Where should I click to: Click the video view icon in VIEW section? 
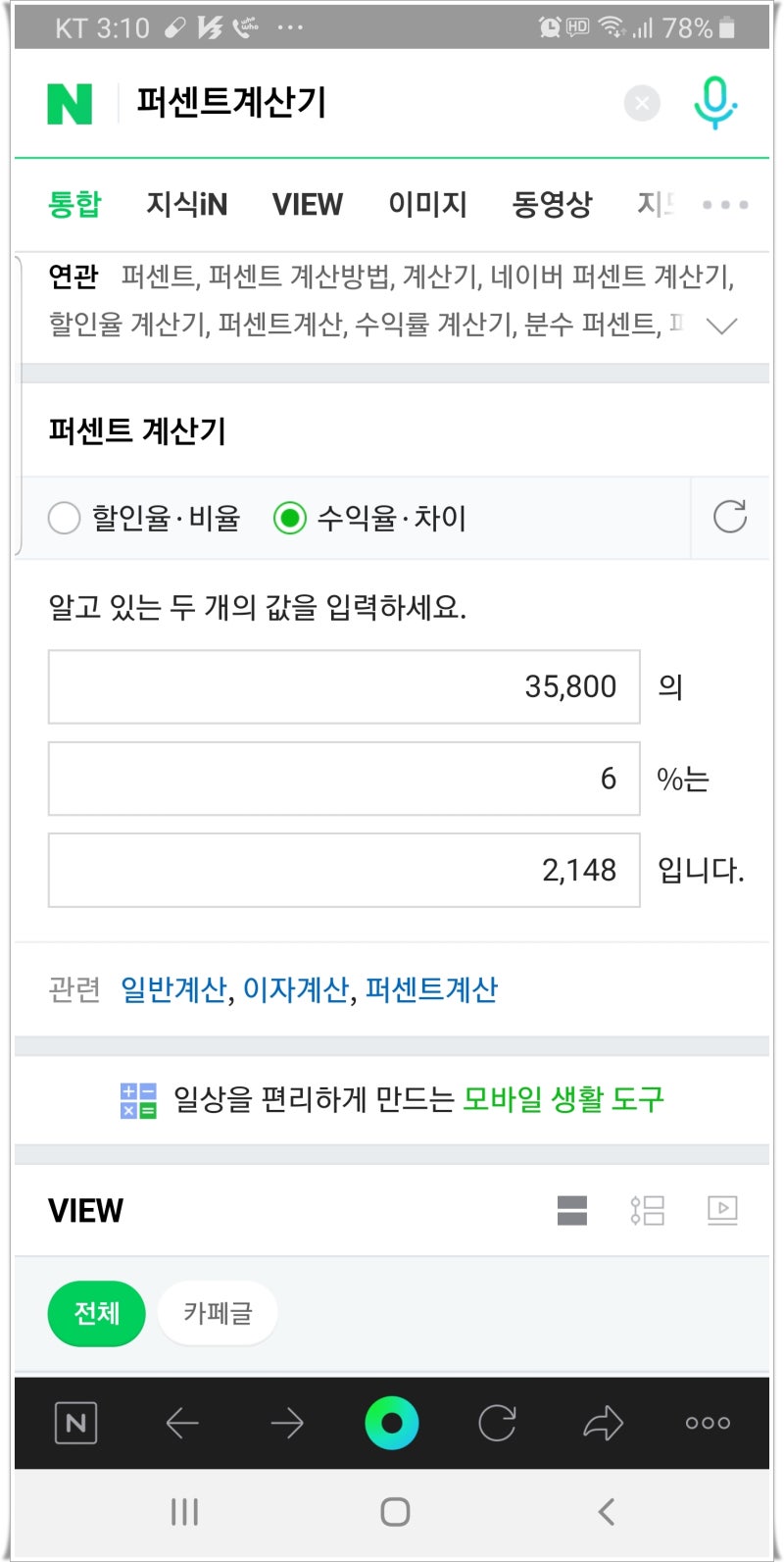coord(722,1210)
